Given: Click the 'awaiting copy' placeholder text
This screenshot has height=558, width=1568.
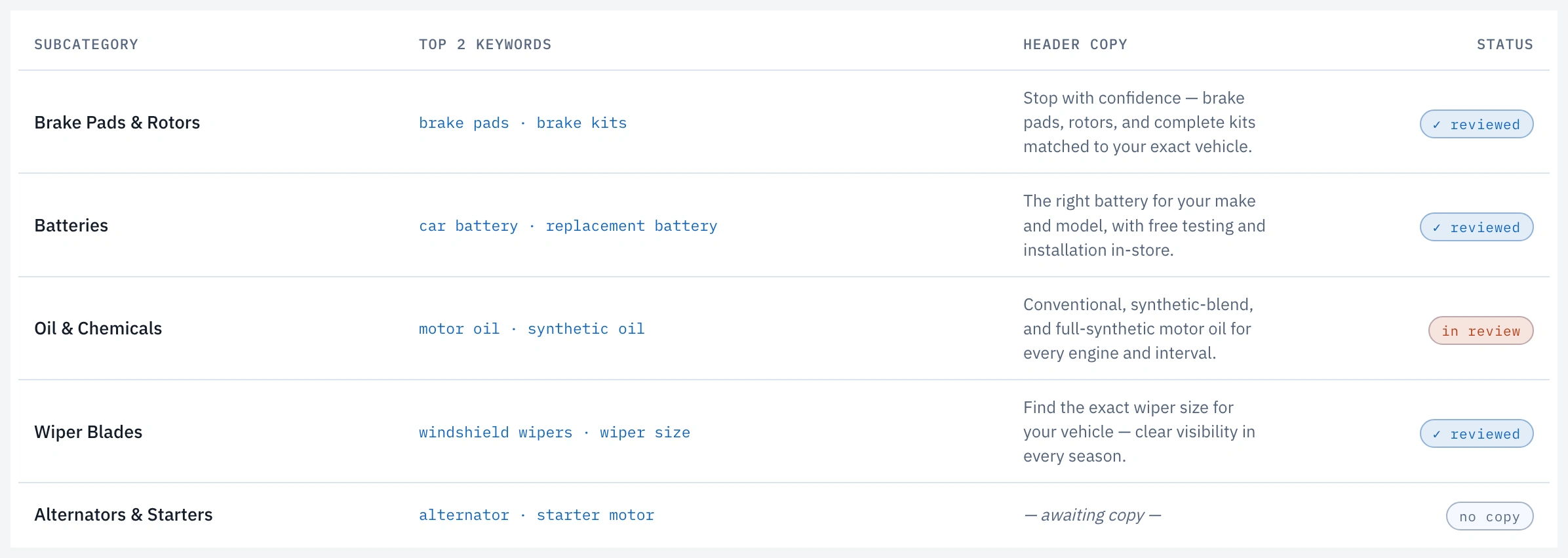Looking at the screenshot, I should [1092, 515].
